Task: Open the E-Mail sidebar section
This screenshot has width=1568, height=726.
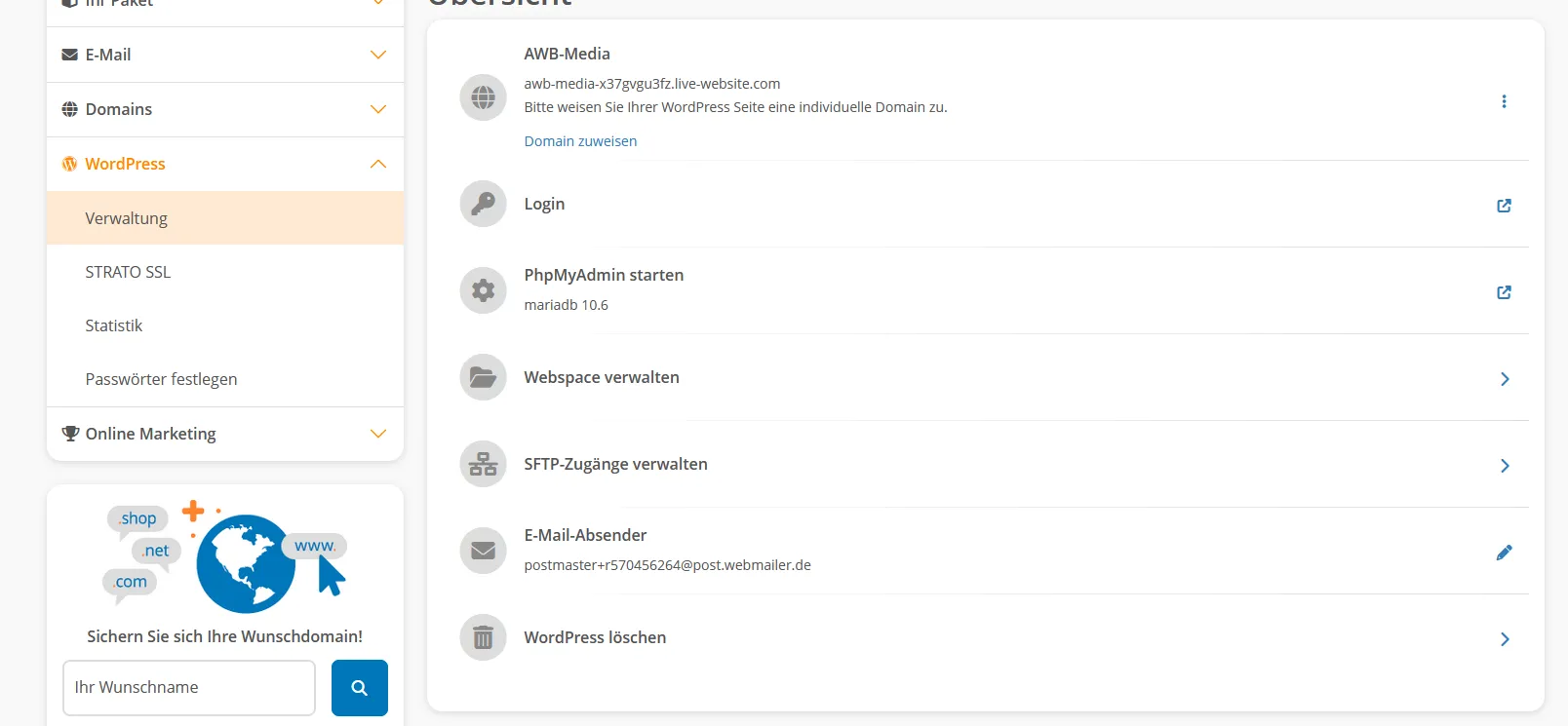Action: pos(225,55)
